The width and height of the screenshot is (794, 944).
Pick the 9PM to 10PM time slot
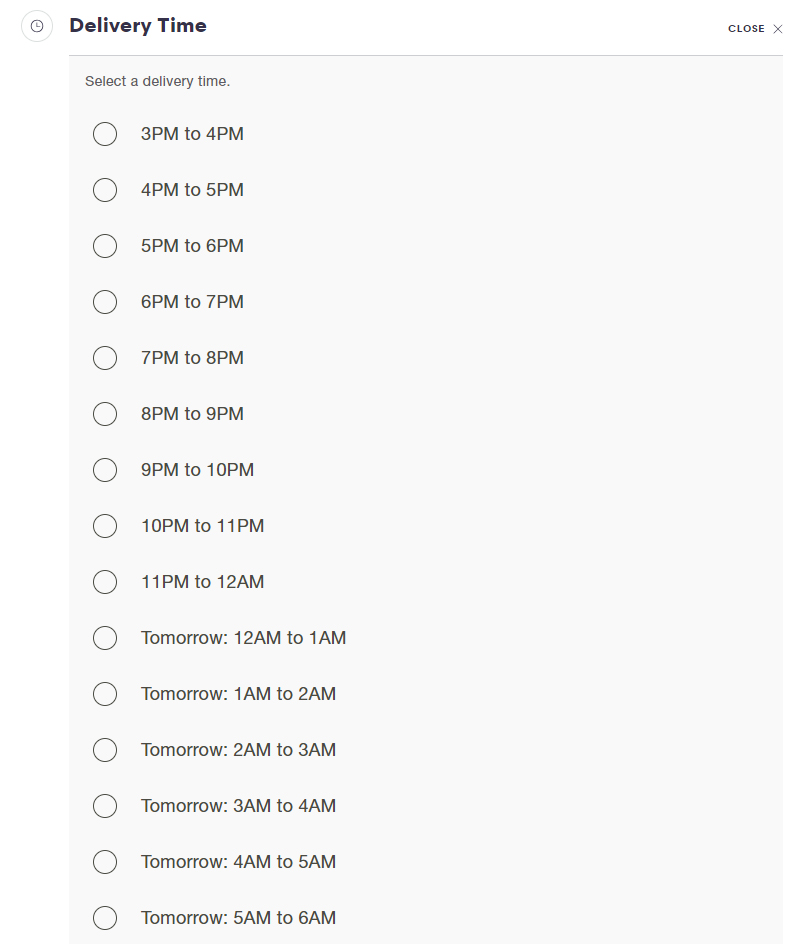point(105,470)
